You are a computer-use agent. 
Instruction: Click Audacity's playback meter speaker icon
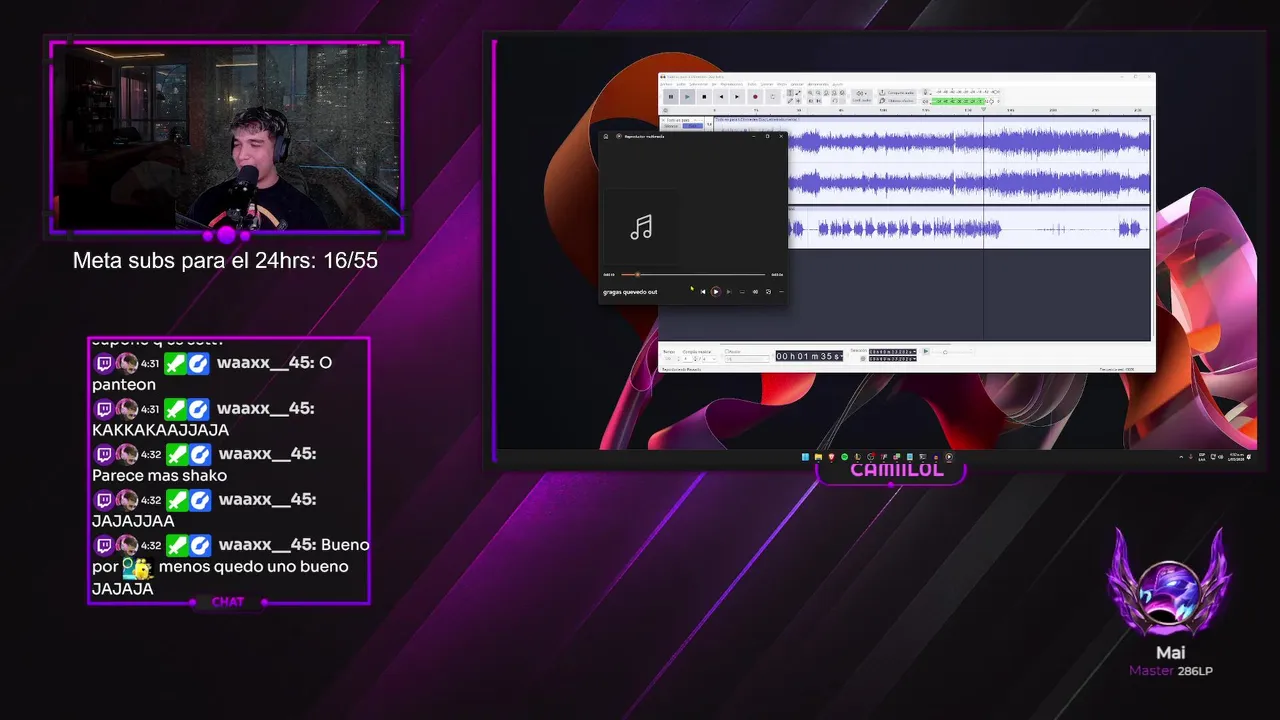925,101
